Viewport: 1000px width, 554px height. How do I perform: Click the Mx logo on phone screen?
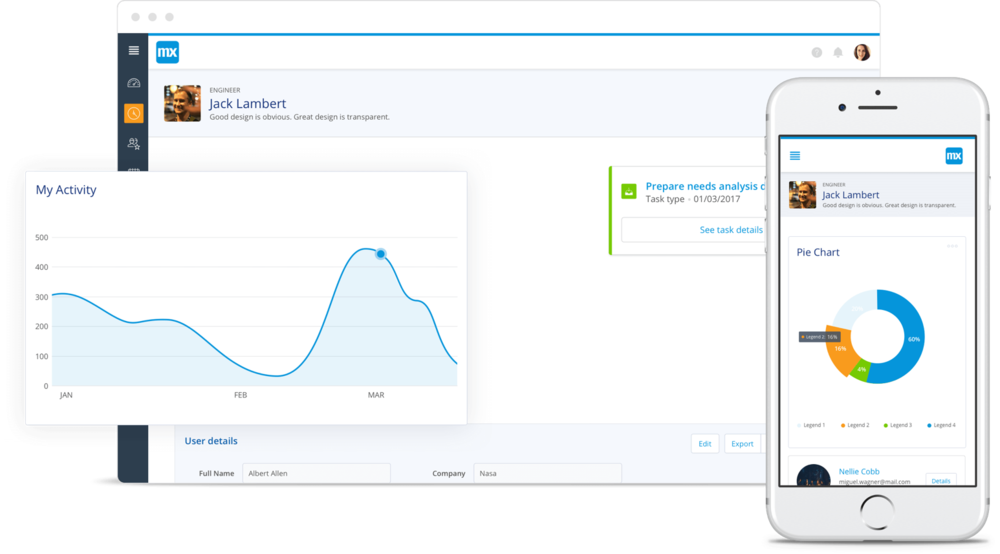954,156
